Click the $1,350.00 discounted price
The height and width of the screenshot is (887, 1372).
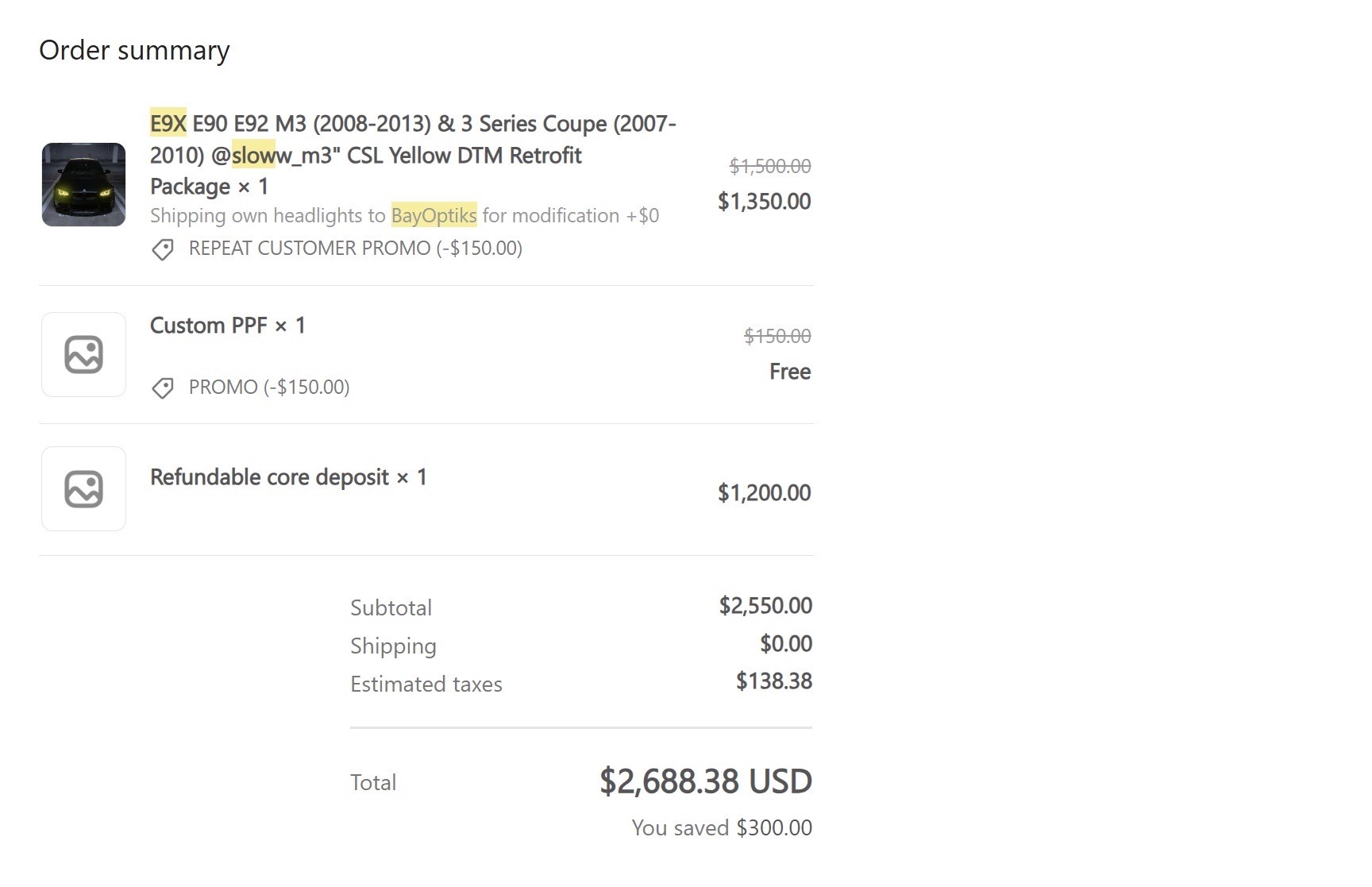tap(764, 201)
